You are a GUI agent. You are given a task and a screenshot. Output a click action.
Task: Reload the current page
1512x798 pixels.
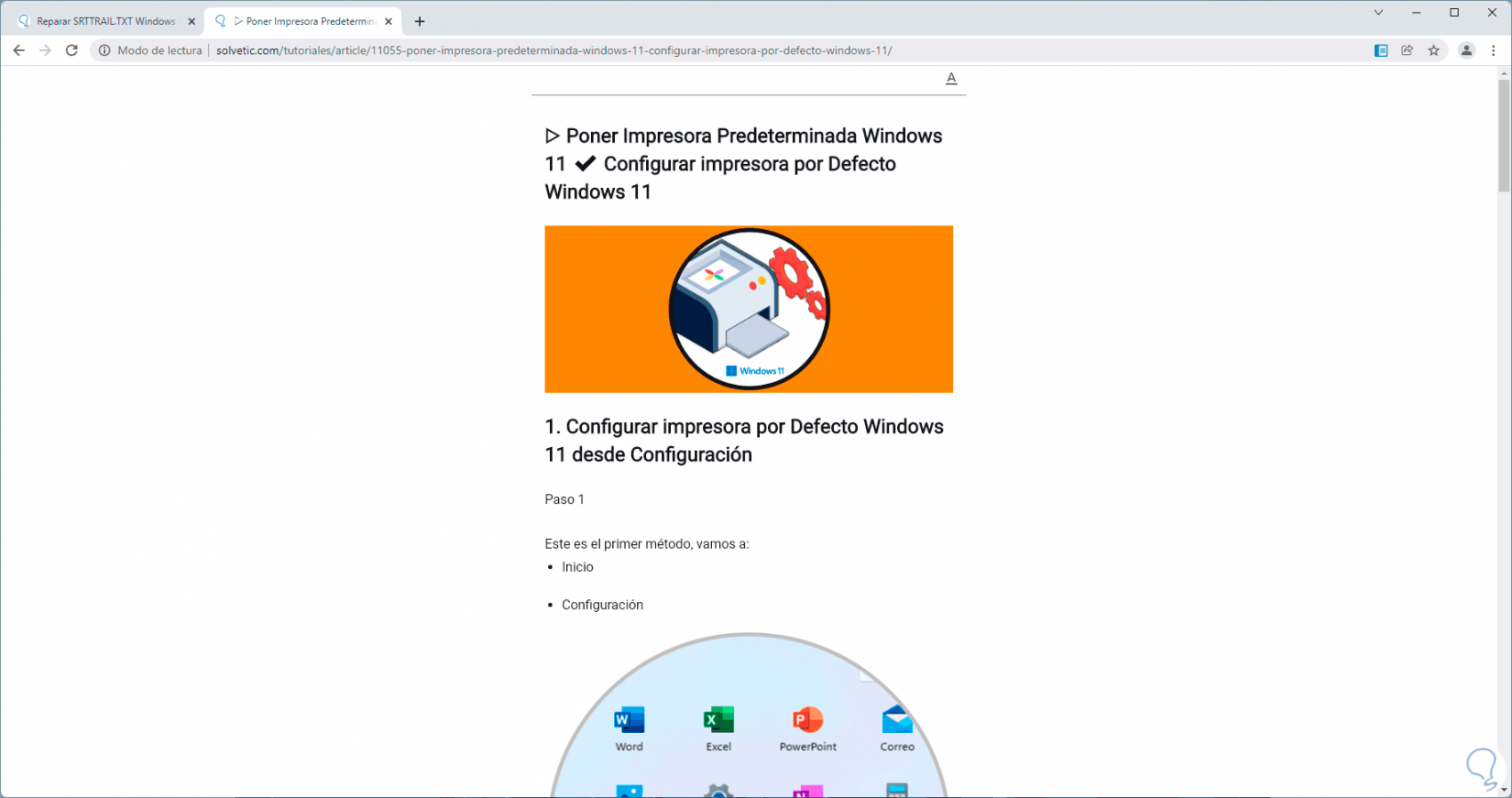coord(71,50)
